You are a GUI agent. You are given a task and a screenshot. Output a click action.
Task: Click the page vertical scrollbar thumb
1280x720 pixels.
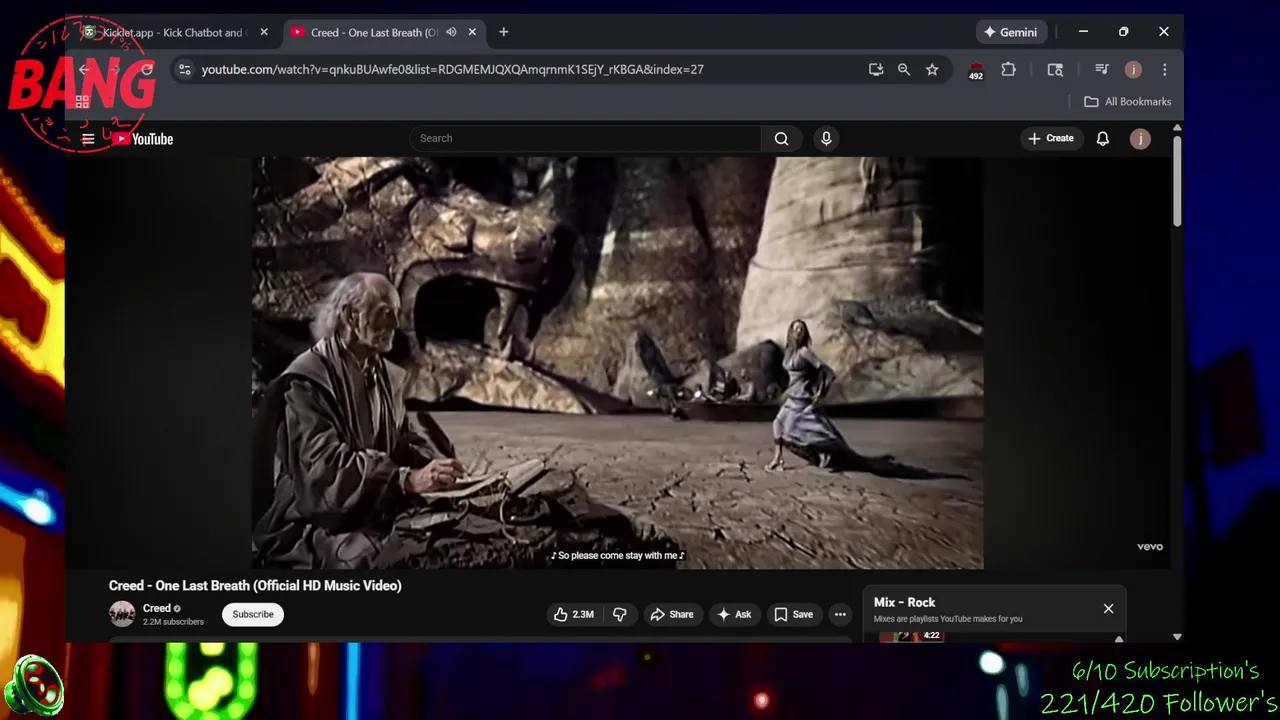pyautogui.click(x=1177, y=180)
